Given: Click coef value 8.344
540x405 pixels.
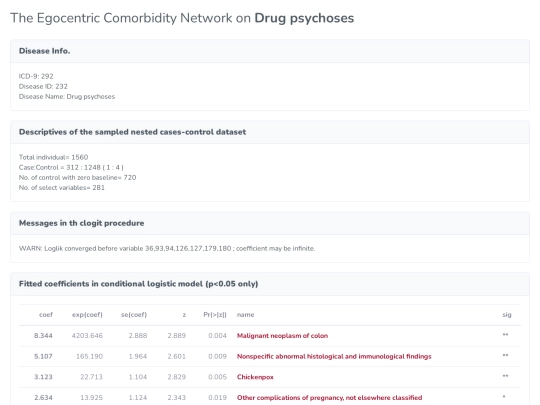Looking at the screenshot, I should pos(43,336).
